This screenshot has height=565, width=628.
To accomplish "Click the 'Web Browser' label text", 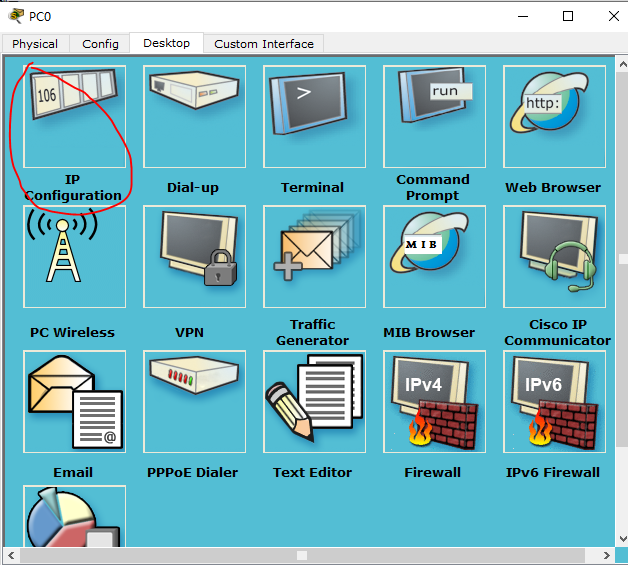I will pos(553,187).
